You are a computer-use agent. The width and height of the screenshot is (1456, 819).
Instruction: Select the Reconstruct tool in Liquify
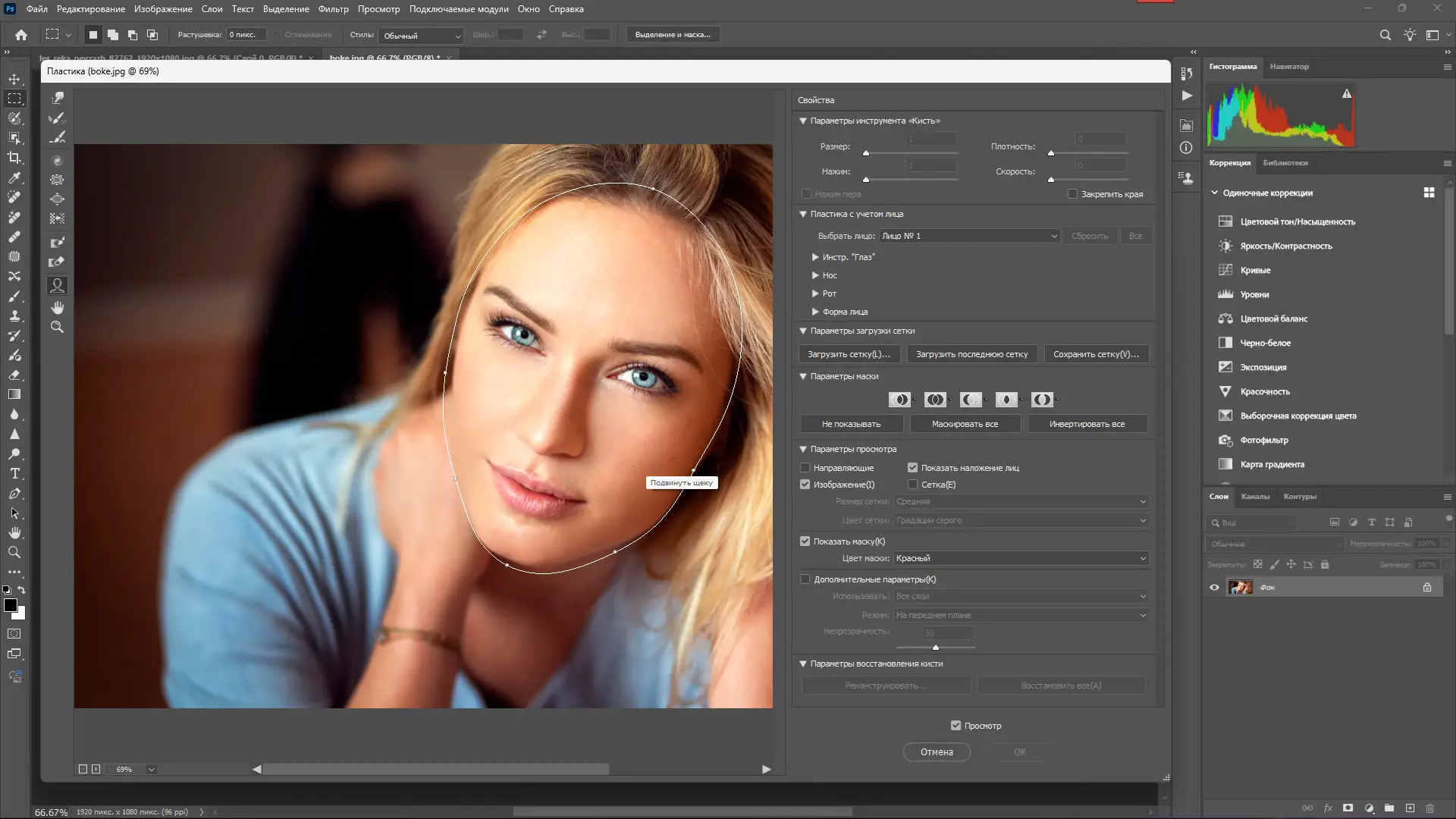pyautogui.click(x=57, y=118)
